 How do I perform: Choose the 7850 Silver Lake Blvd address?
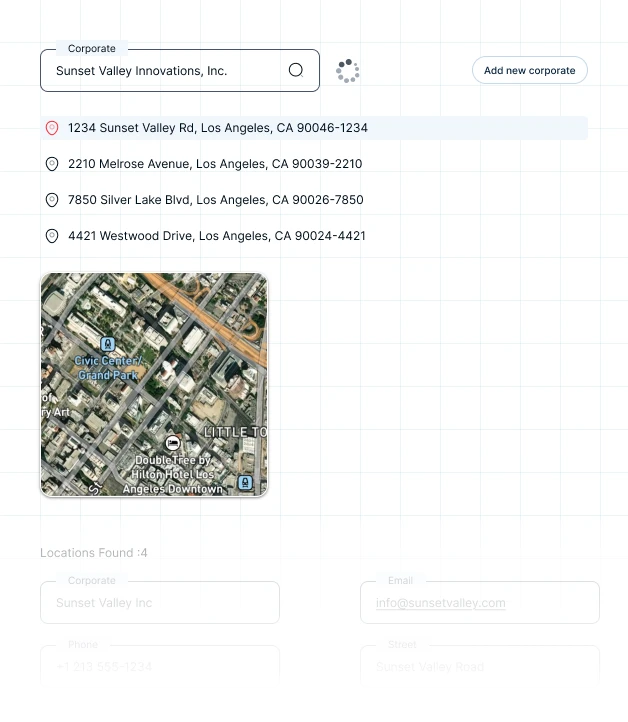(215, 200)
